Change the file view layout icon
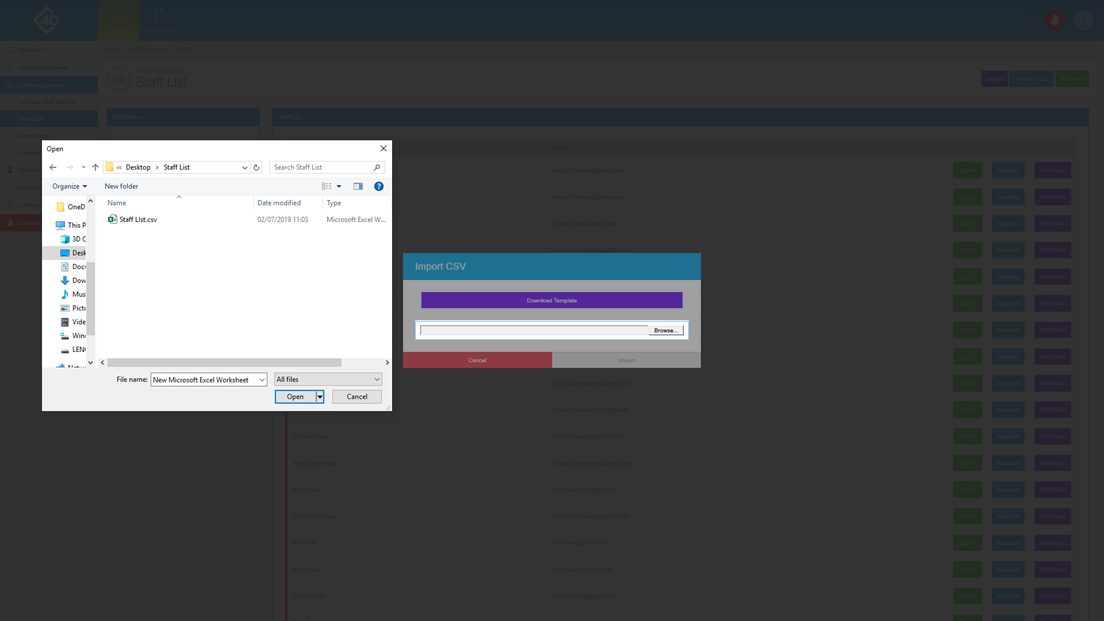This screenshot has height=621, width=1104. [327, 187]
